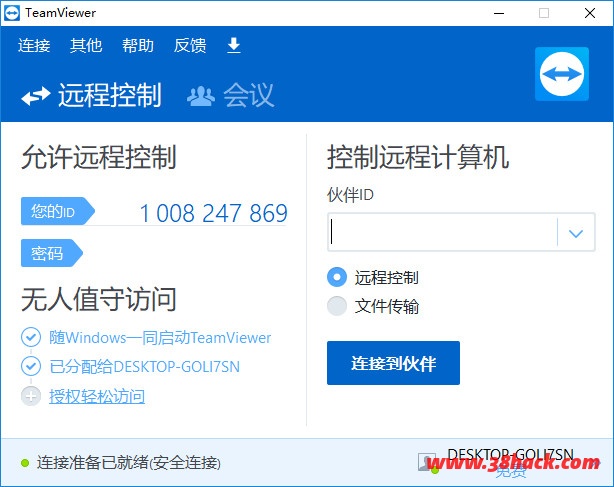Toggle 随Windows一同启动TeamViewer check icon
This screenshot has height=487, width=614.
pyautogui.click(x=31, y=337)
